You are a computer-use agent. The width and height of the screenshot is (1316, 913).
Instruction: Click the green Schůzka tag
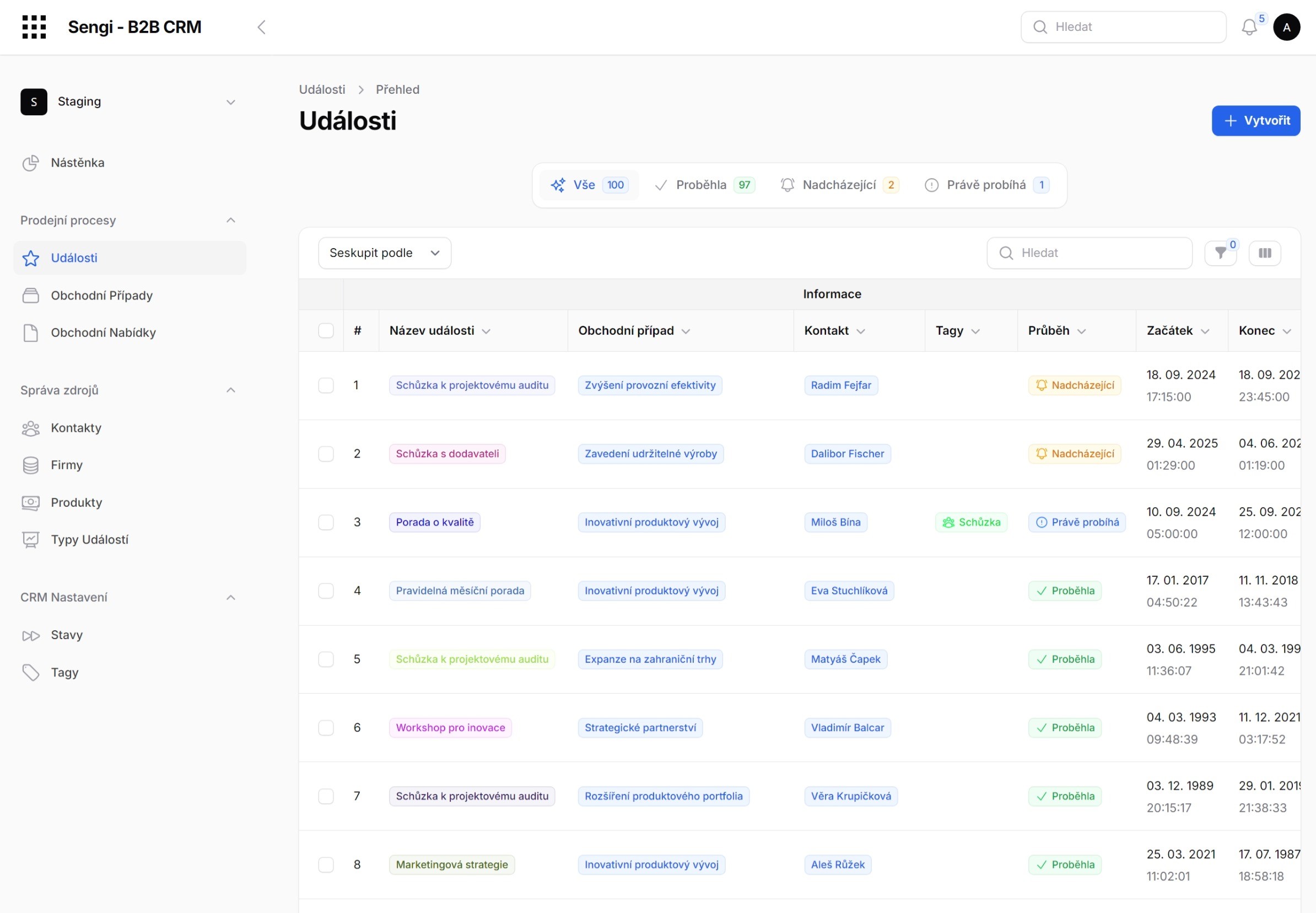[x=970, y=522]
